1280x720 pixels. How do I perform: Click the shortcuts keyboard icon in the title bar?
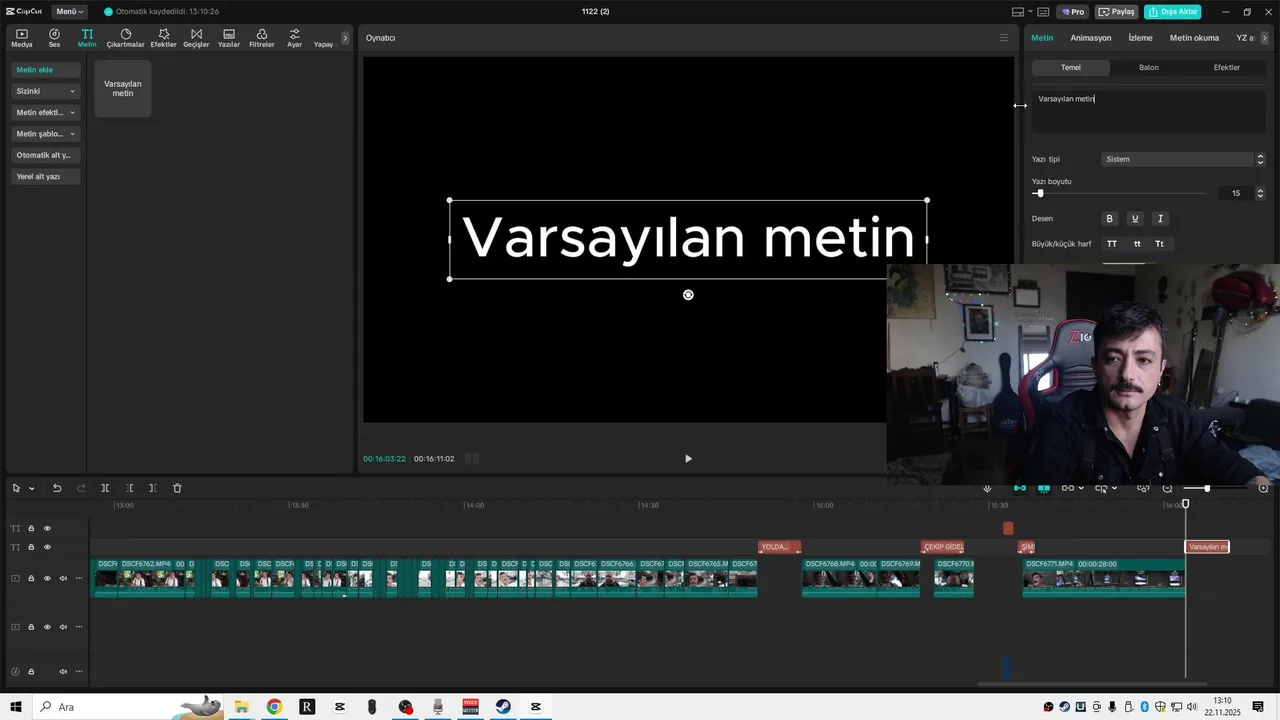[x=1043, y=12]
